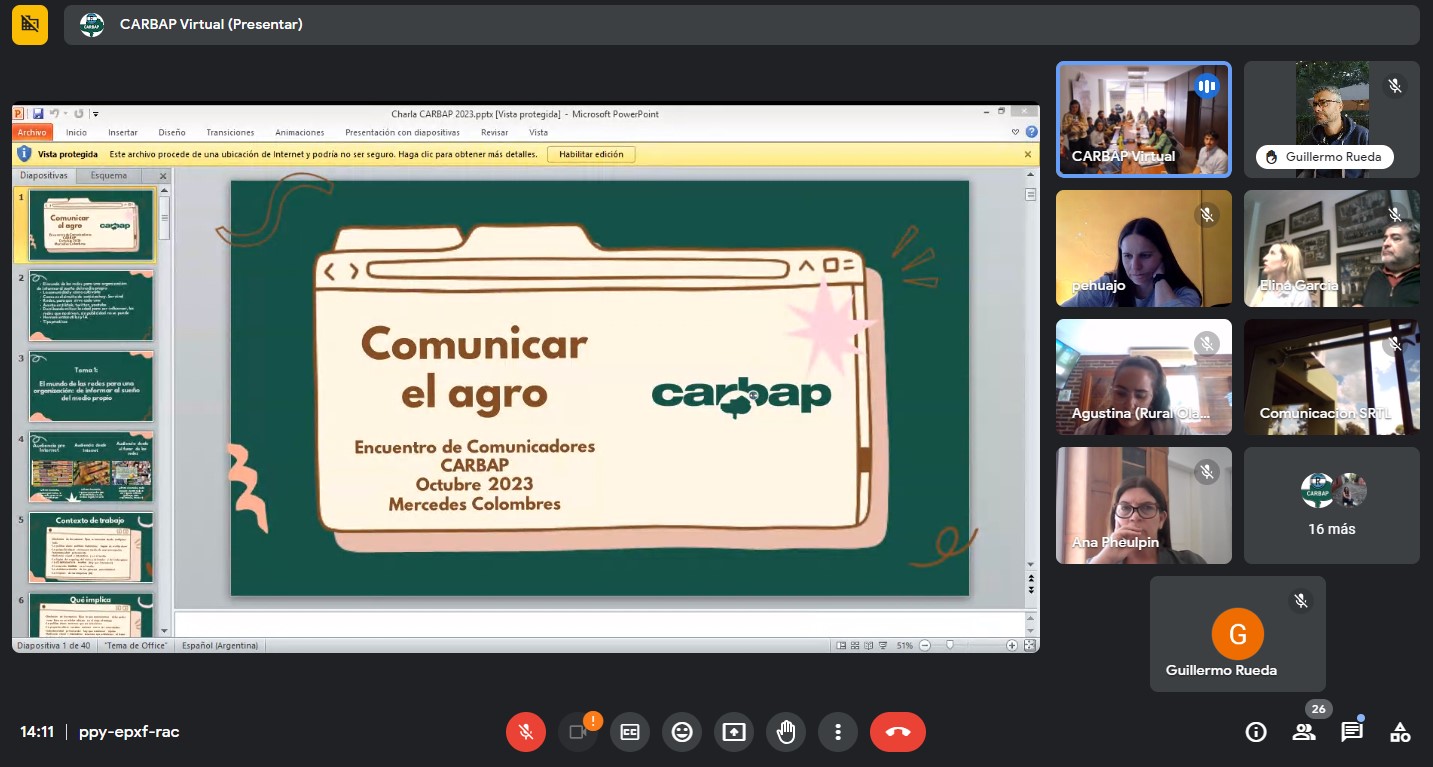Open the Inicio ribbon tab
Viewport: 1433px width, 767px height.
click(76, 132)
